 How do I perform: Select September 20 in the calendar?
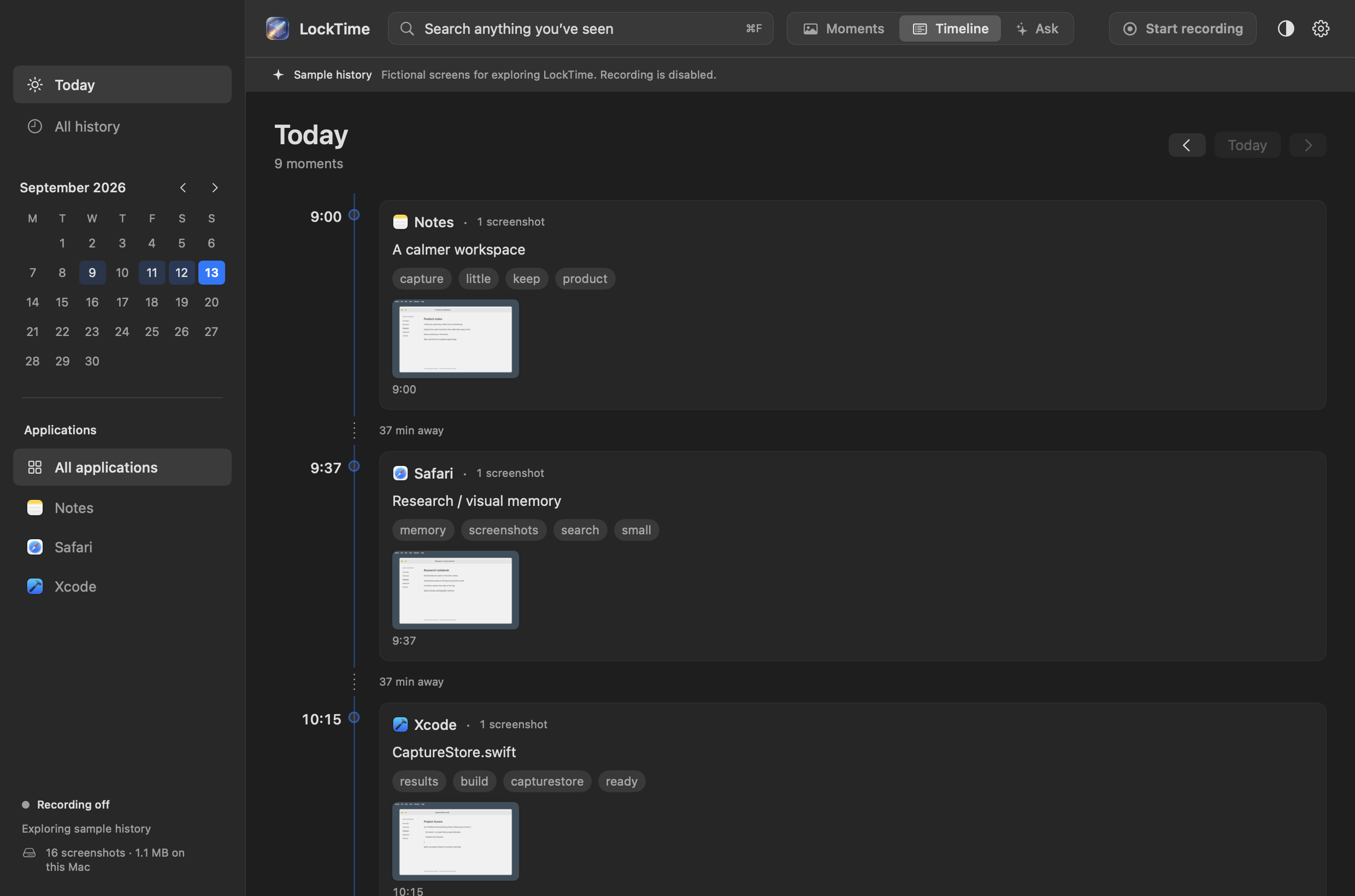pos(211,302)
